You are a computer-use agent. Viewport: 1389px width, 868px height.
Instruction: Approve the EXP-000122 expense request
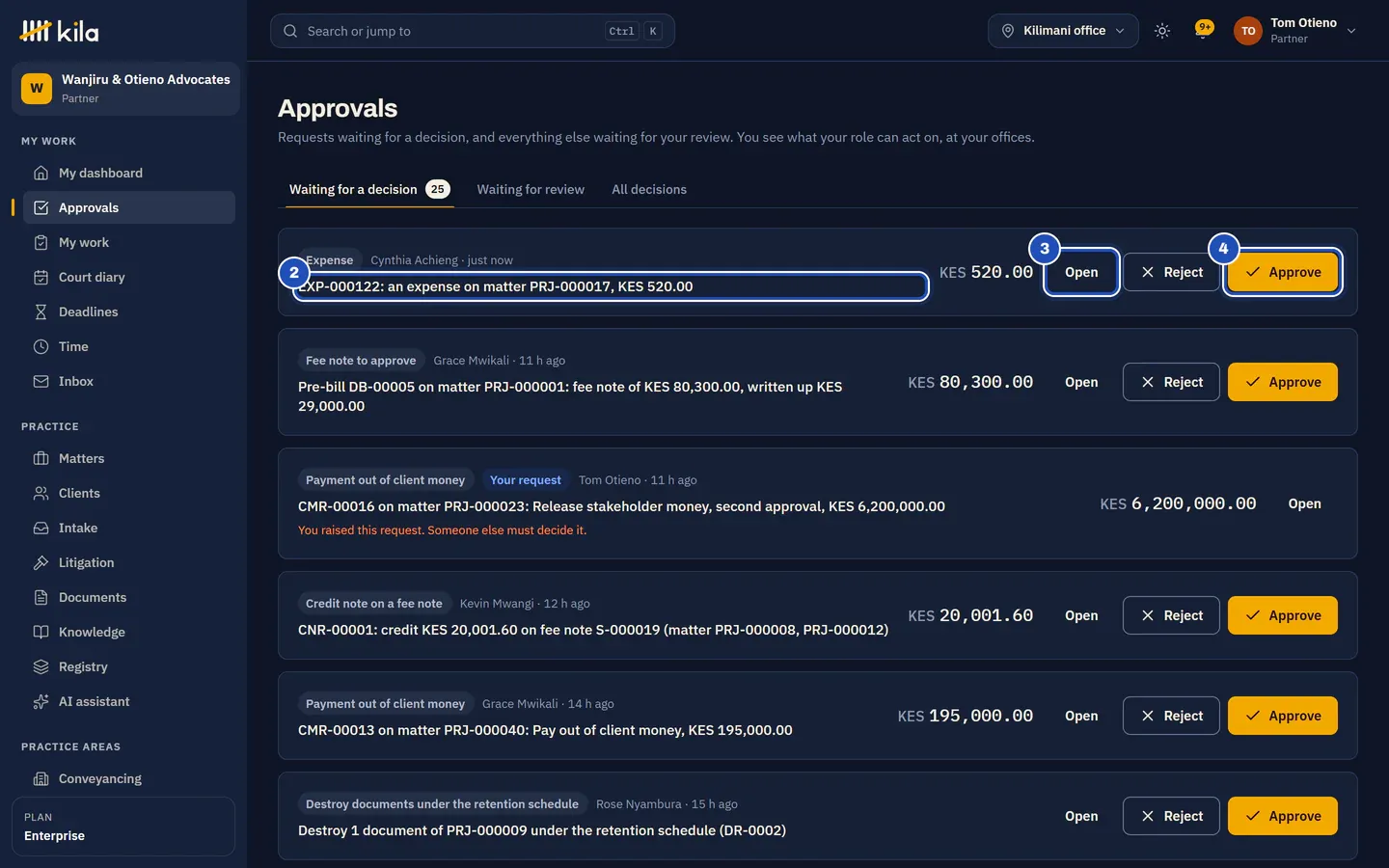(x=1283, y=272)
